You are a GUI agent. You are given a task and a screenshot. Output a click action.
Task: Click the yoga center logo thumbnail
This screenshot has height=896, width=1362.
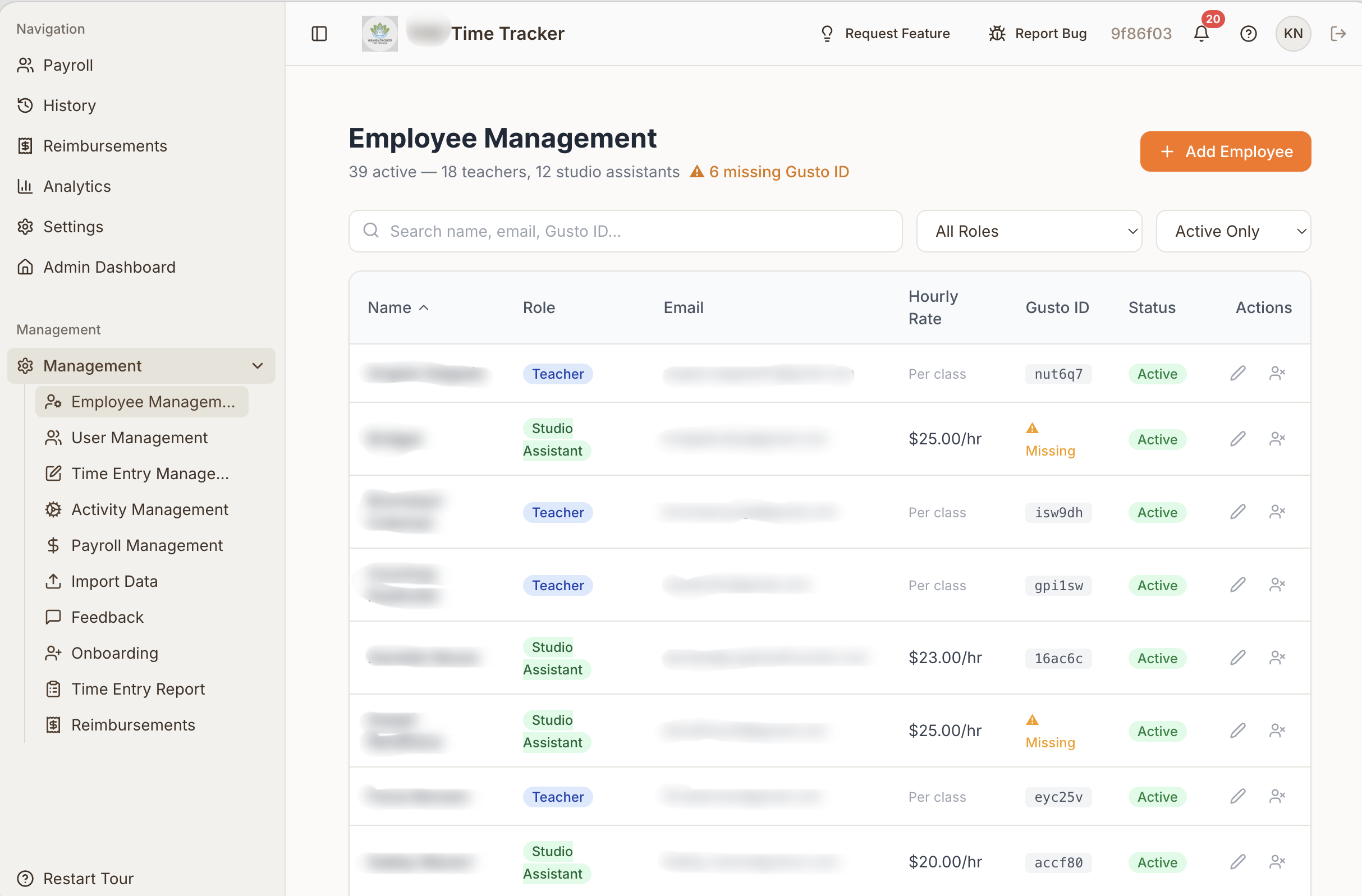click(x=379, y=34)
